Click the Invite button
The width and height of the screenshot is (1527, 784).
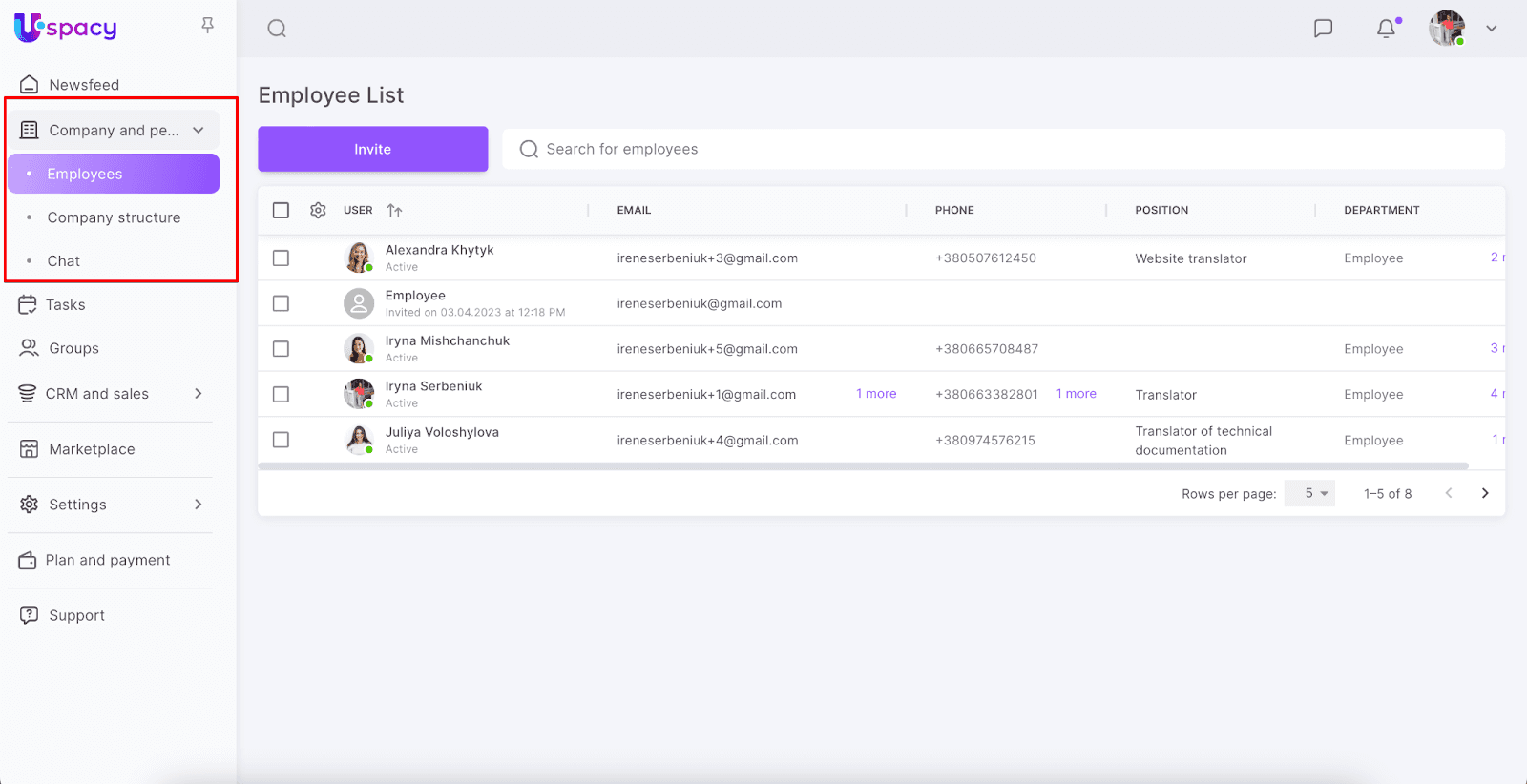pos(372,149)
